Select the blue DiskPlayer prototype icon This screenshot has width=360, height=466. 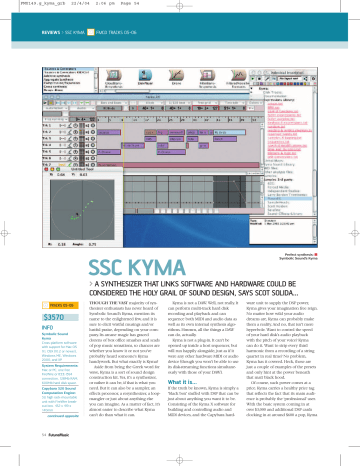(145, 75)
